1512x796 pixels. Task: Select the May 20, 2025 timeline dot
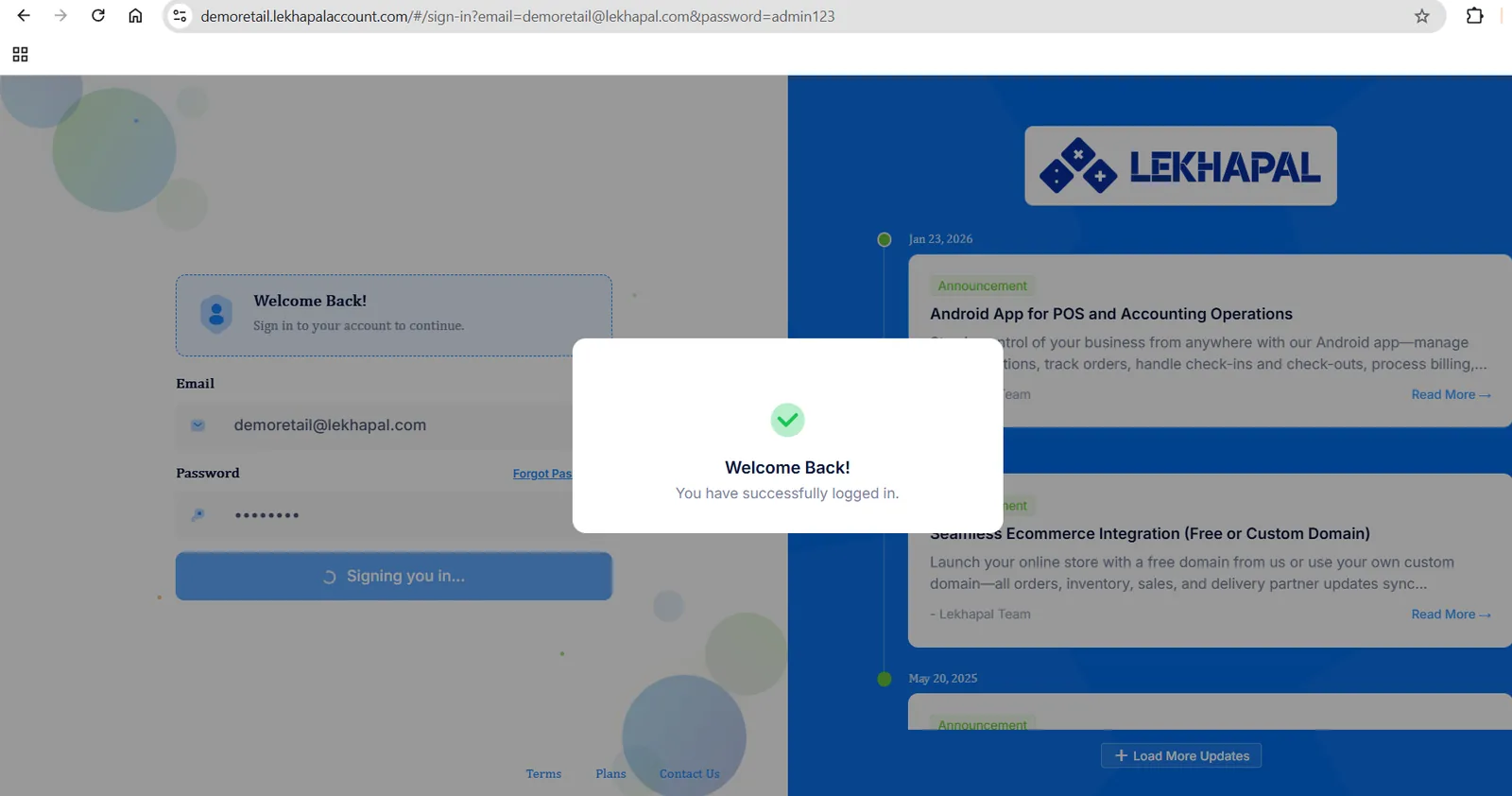tap(885, 679)
